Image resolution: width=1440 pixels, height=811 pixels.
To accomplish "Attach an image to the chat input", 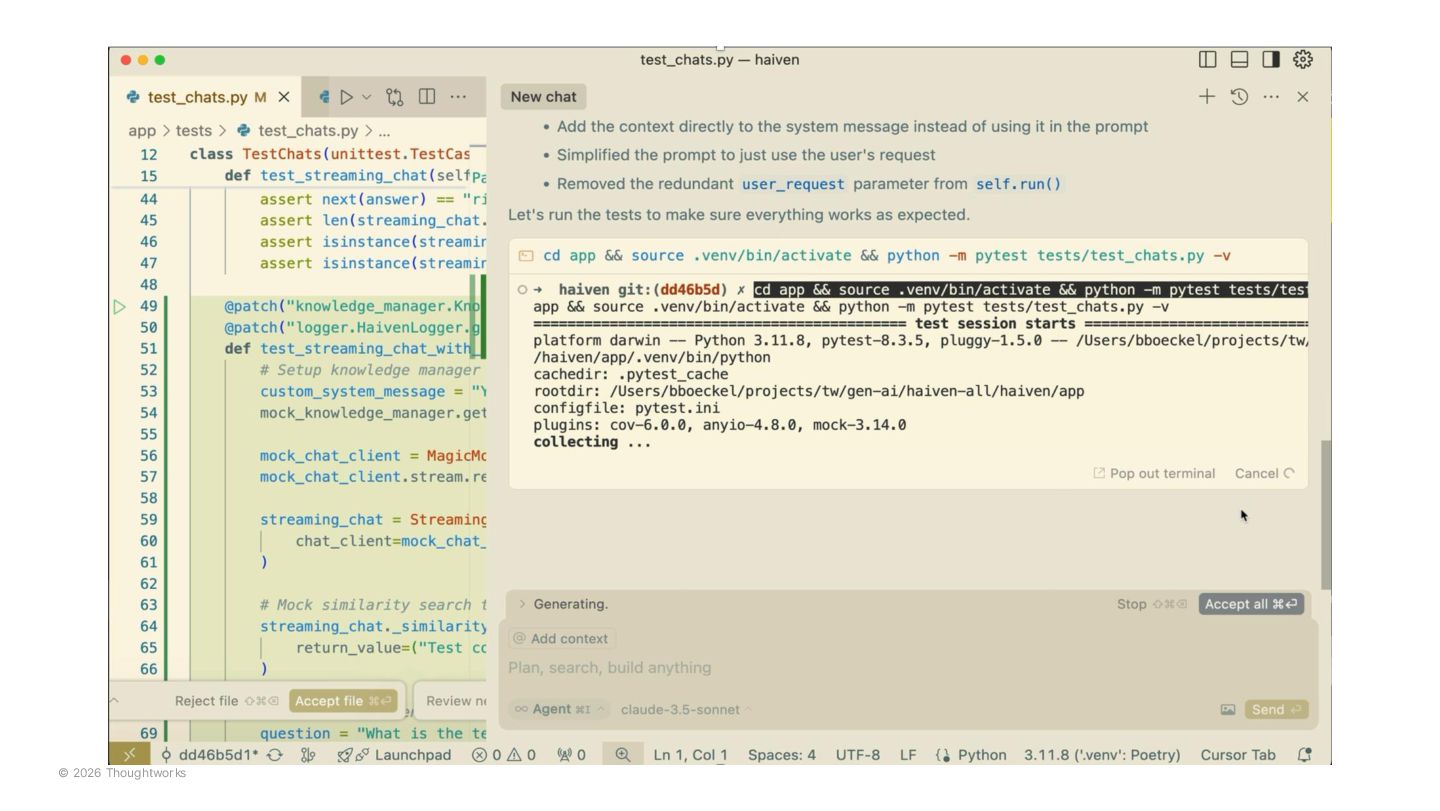I will tap(1228, 710).
